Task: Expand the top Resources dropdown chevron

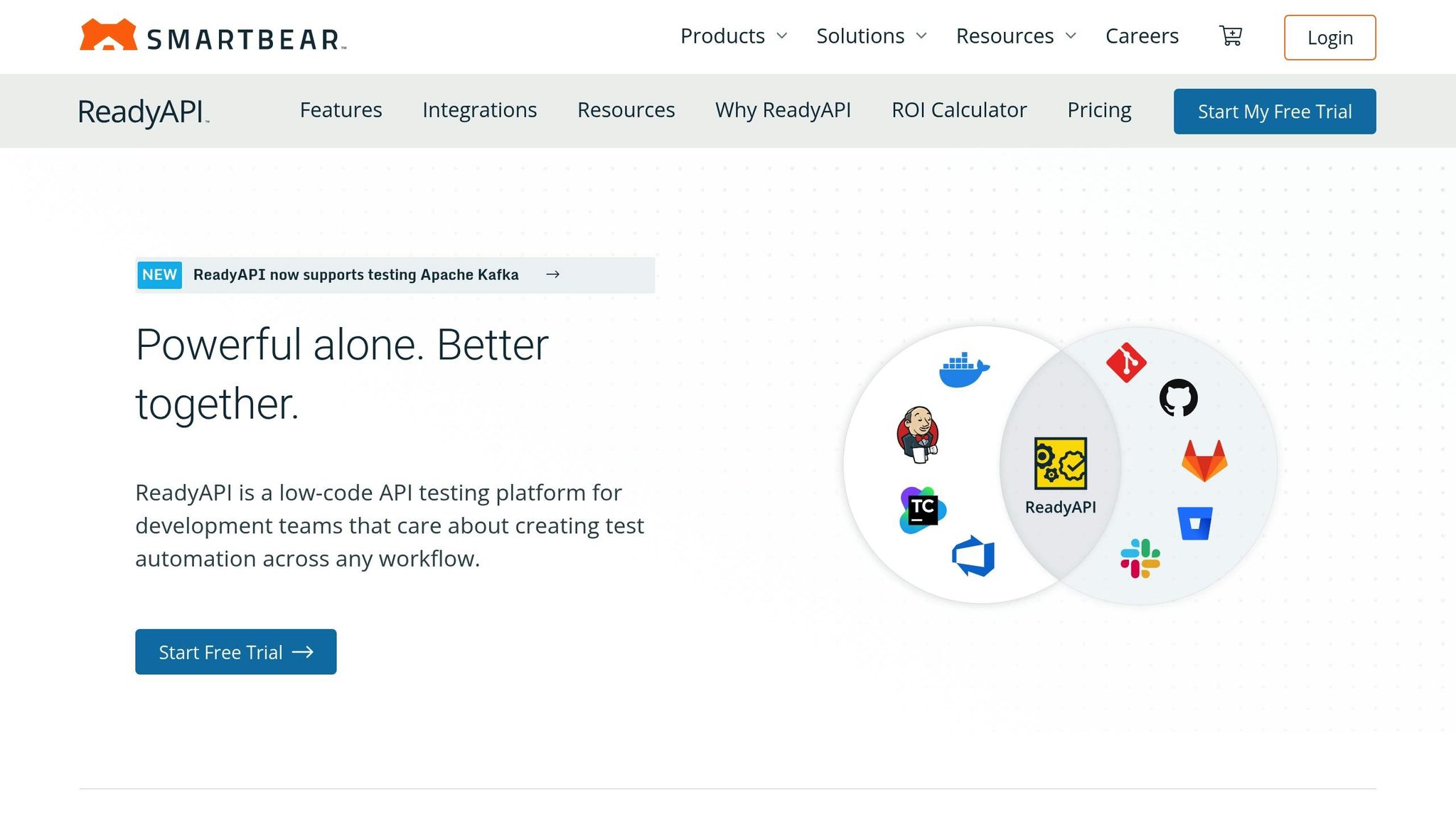Action: point(1071,36)
